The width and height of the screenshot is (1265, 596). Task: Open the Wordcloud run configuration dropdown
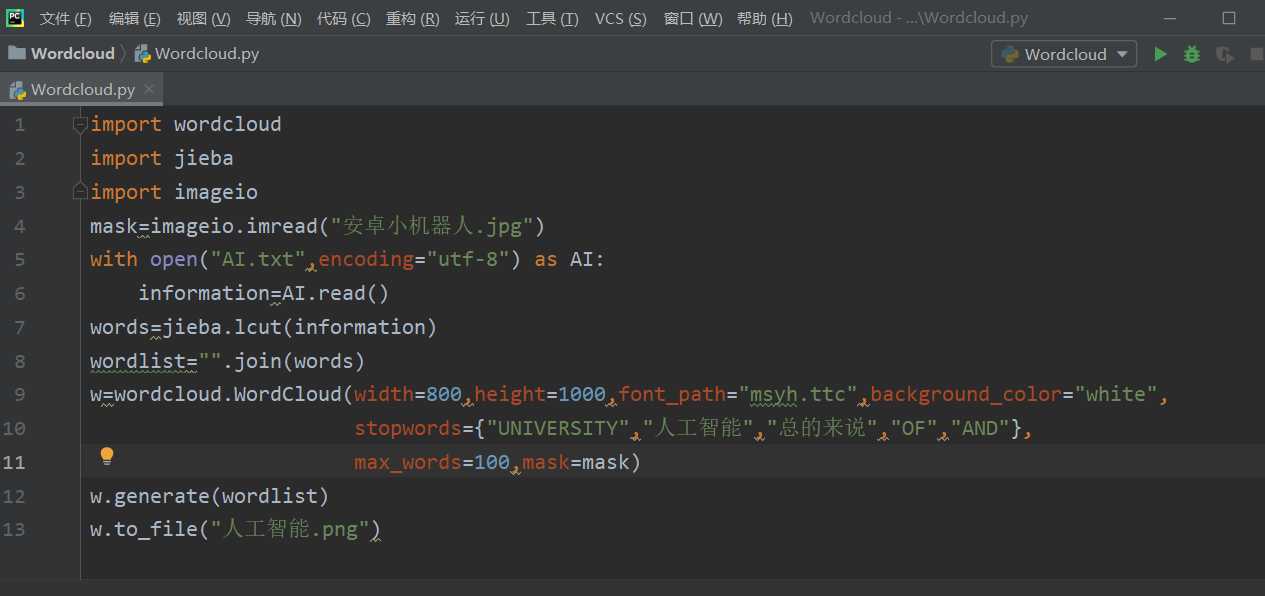1064,54
